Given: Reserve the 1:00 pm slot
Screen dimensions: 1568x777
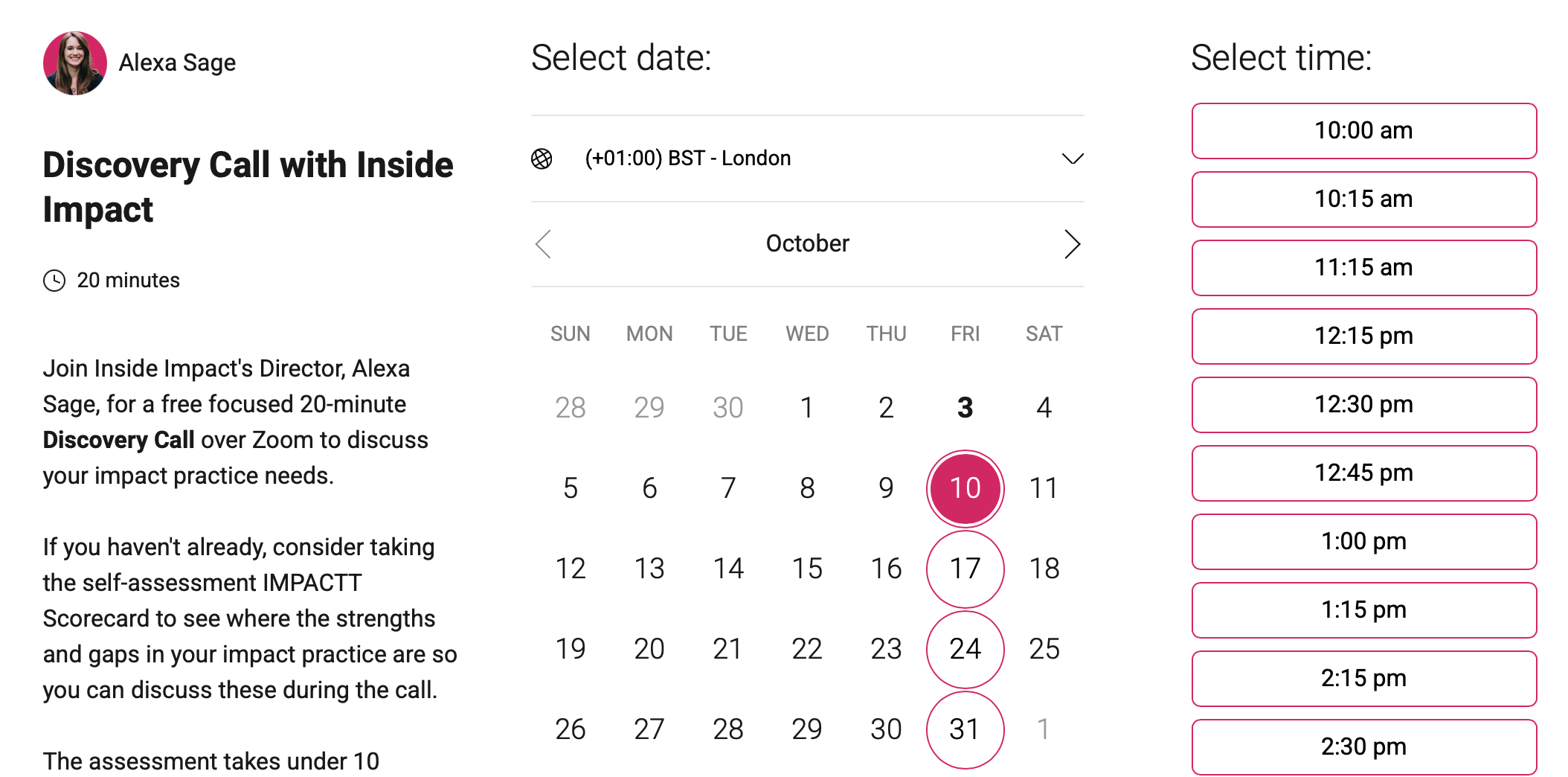Looking at the screenshot, I should coord(1363,542).
